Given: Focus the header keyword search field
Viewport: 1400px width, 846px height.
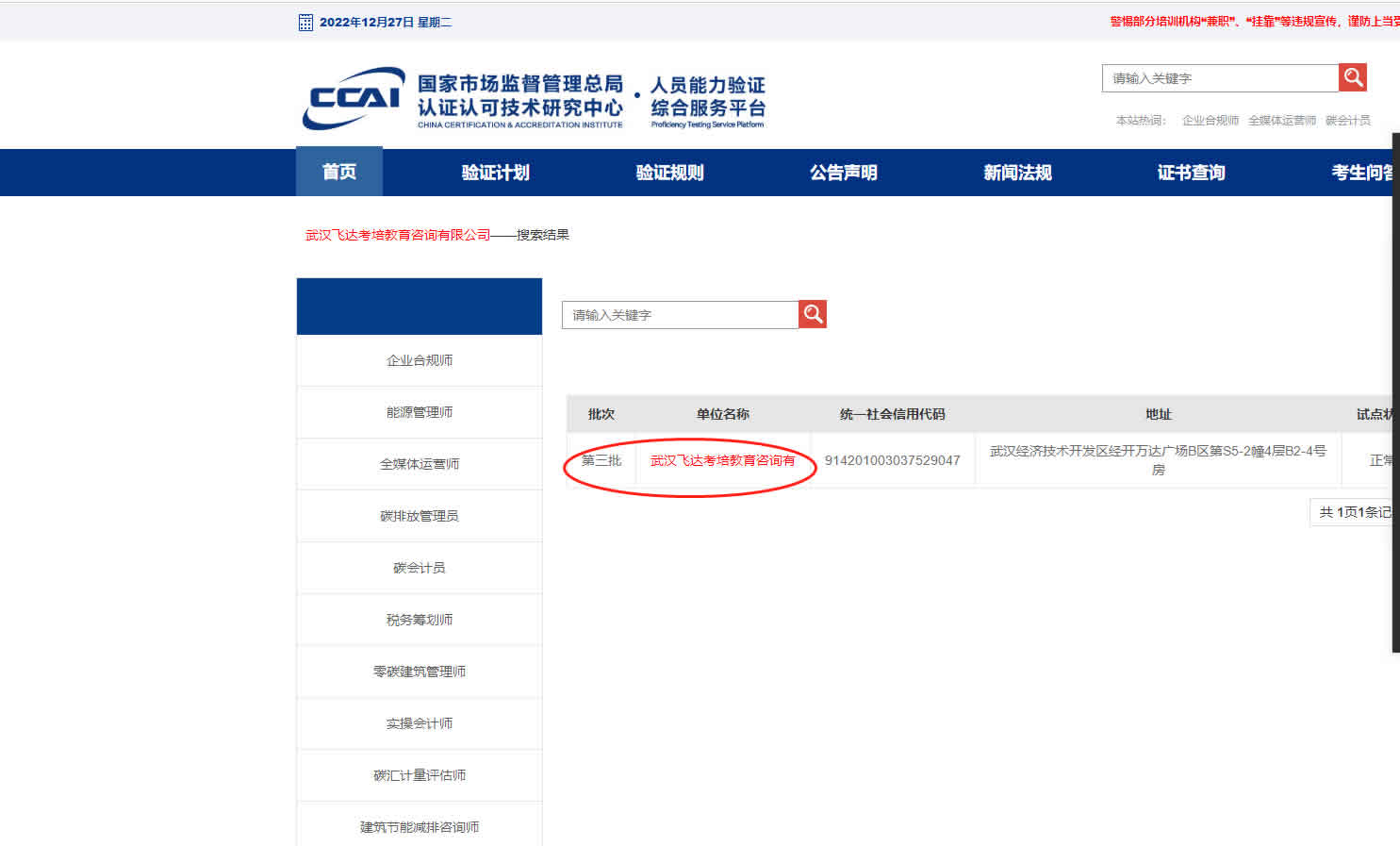Looking at the screenshot, I should coord(1220,78).
